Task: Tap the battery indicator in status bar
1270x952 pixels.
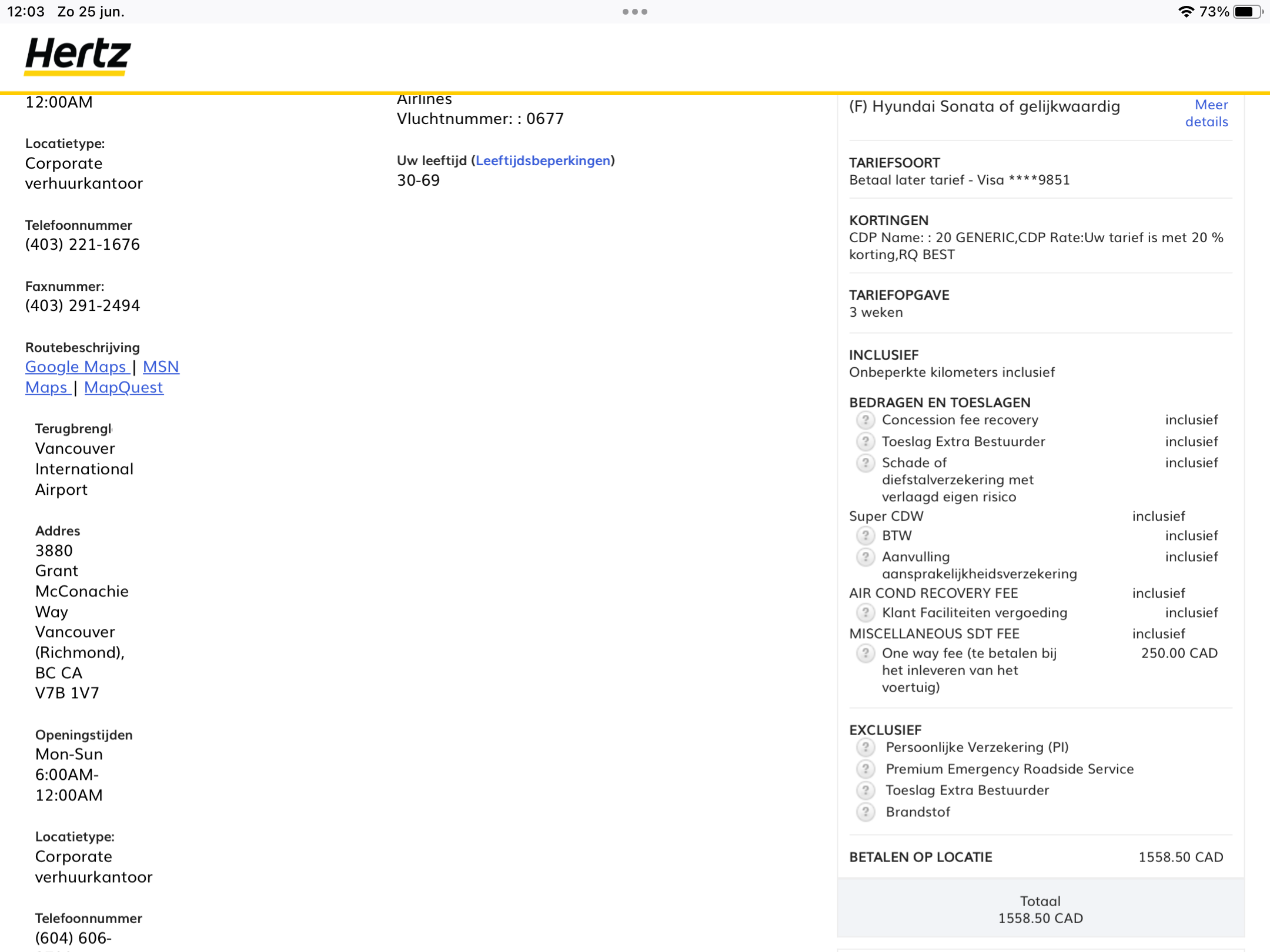Action: point(1247,12)
